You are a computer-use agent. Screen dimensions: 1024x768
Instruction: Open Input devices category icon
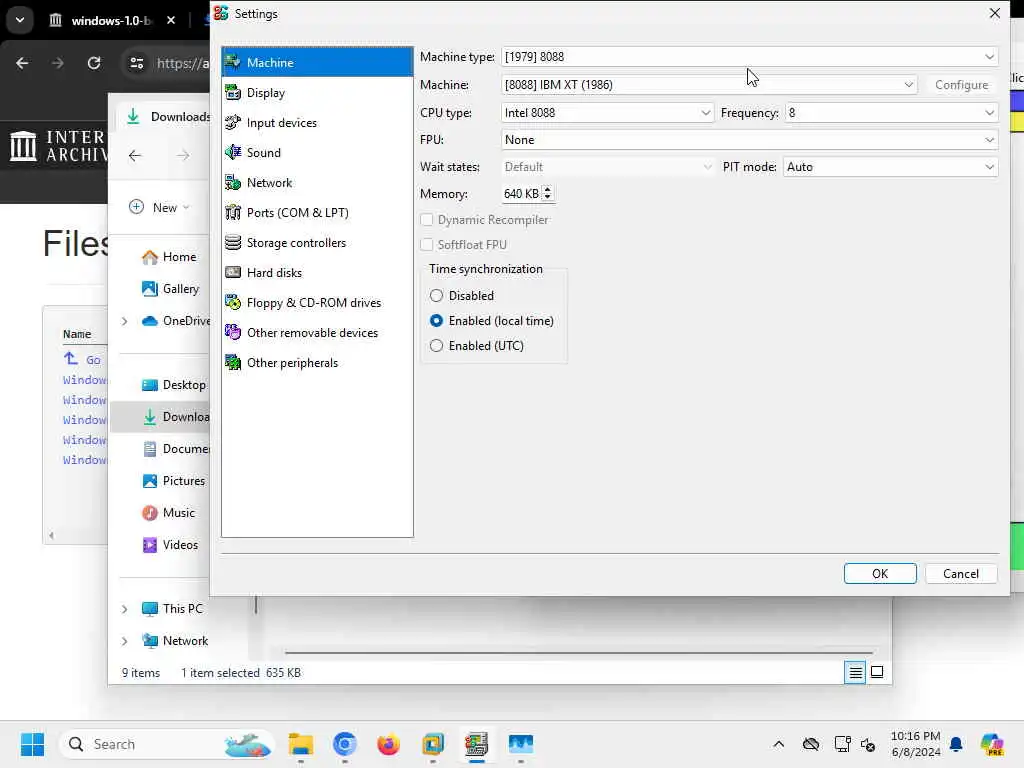pos(232,122)
